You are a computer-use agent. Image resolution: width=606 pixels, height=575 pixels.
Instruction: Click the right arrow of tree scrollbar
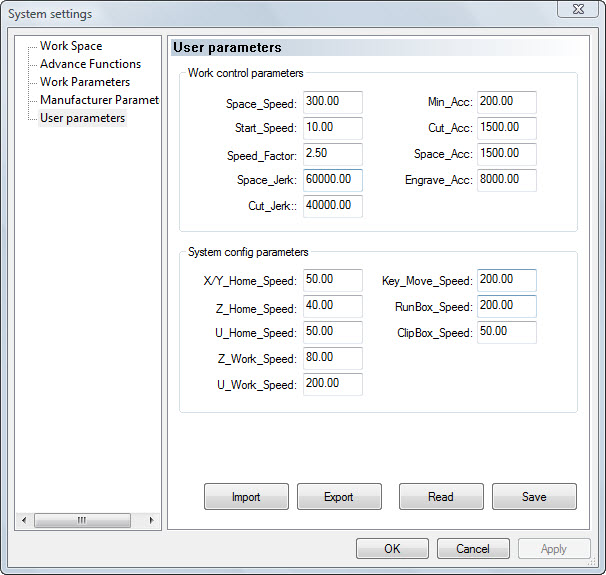[152, 520]
